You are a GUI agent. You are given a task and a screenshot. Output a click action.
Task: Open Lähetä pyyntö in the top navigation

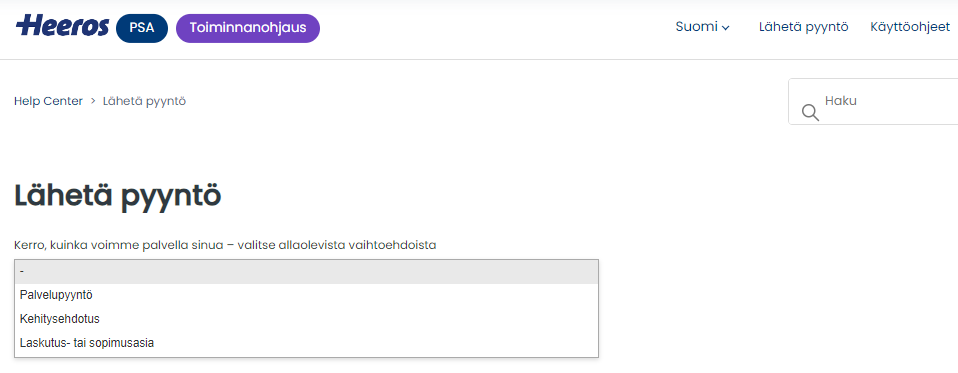coord(803,27)
